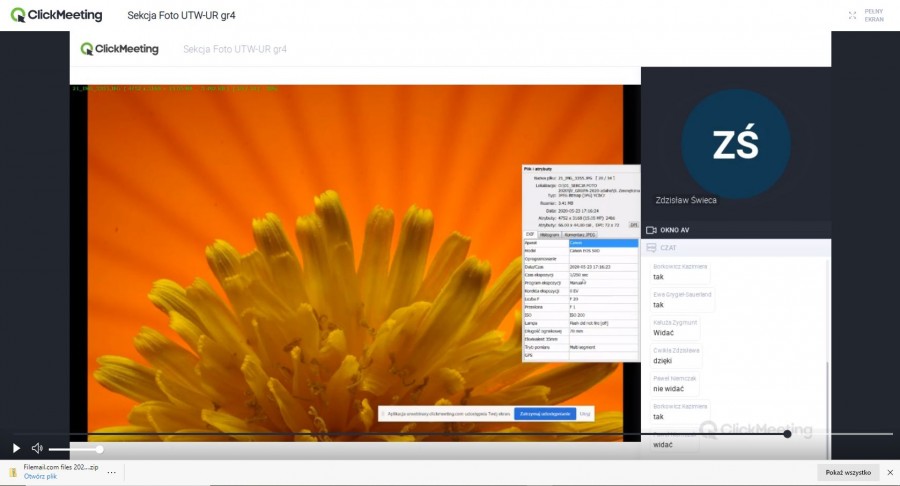900x486 pixels.
Task: Click Zatrzymaj udostępnianie button
Action: tap(545, 413)
